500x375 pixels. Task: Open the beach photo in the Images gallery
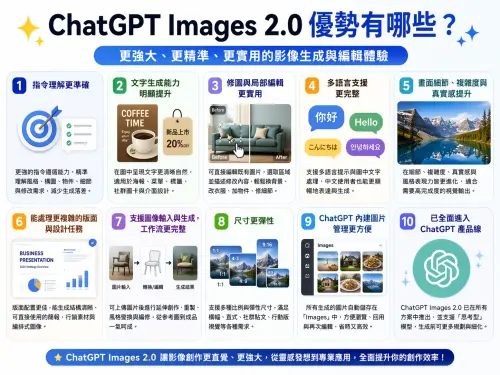[x=327, y=260]
